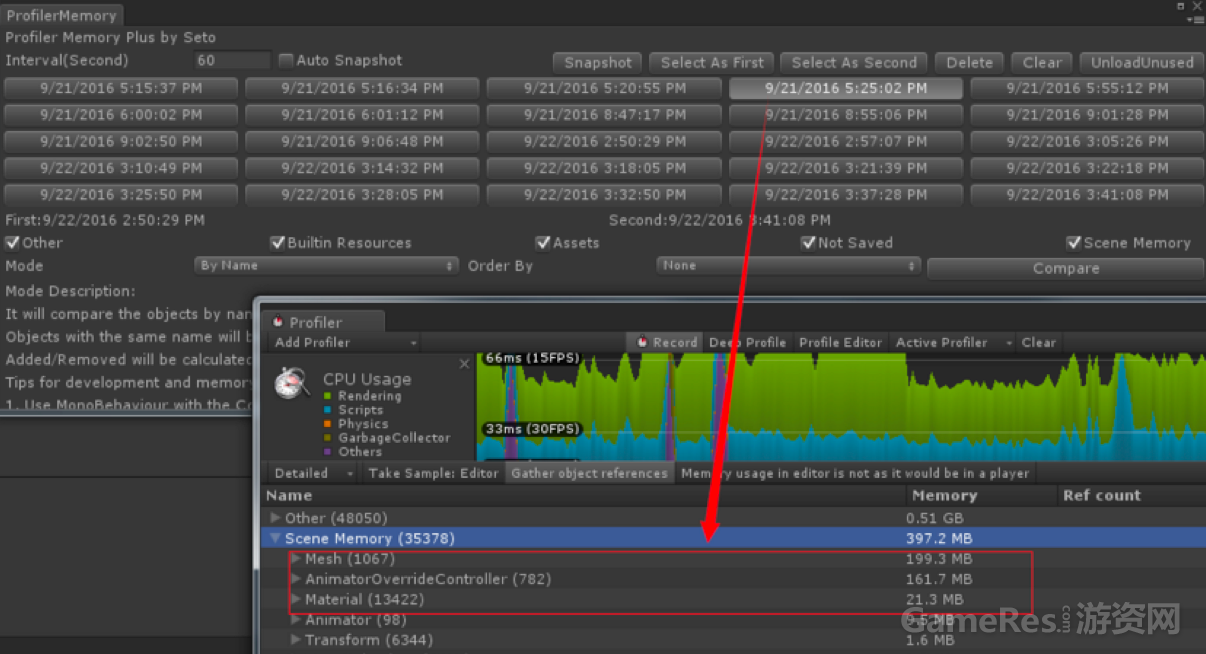
Task: Toggle Profile Editor in Profiler toolbar
Action: pos(840,342)
